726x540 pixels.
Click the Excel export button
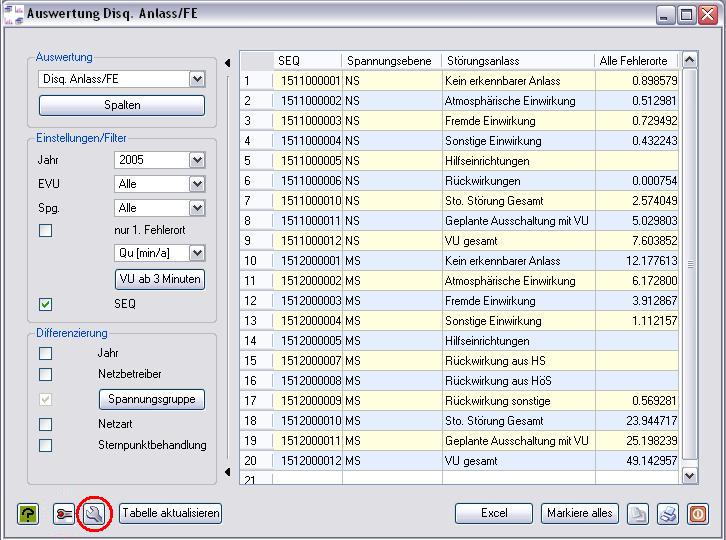pyautogui.click(x=494, y=513)
